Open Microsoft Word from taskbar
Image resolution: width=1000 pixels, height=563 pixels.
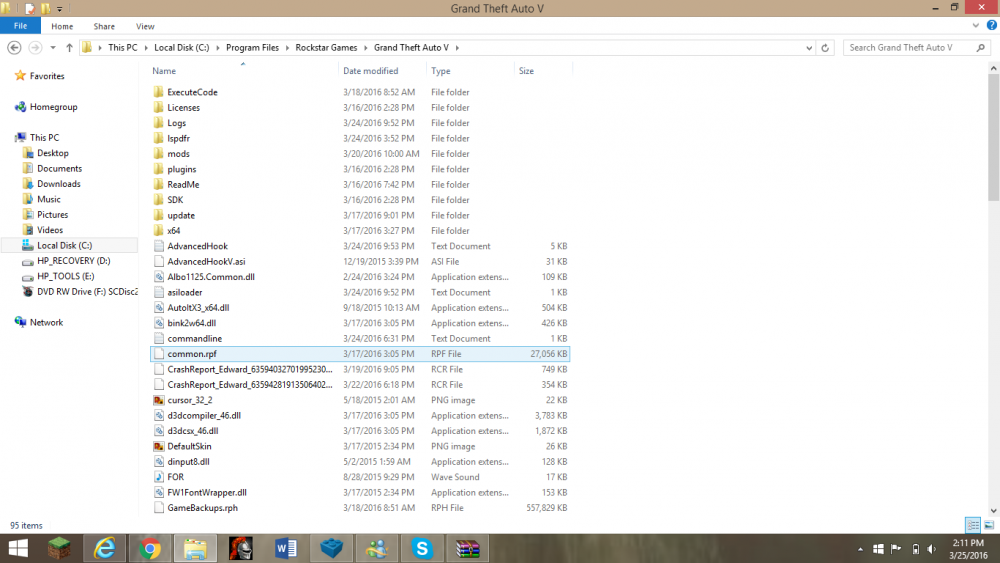pyautogui.click(x=286, y=548)
